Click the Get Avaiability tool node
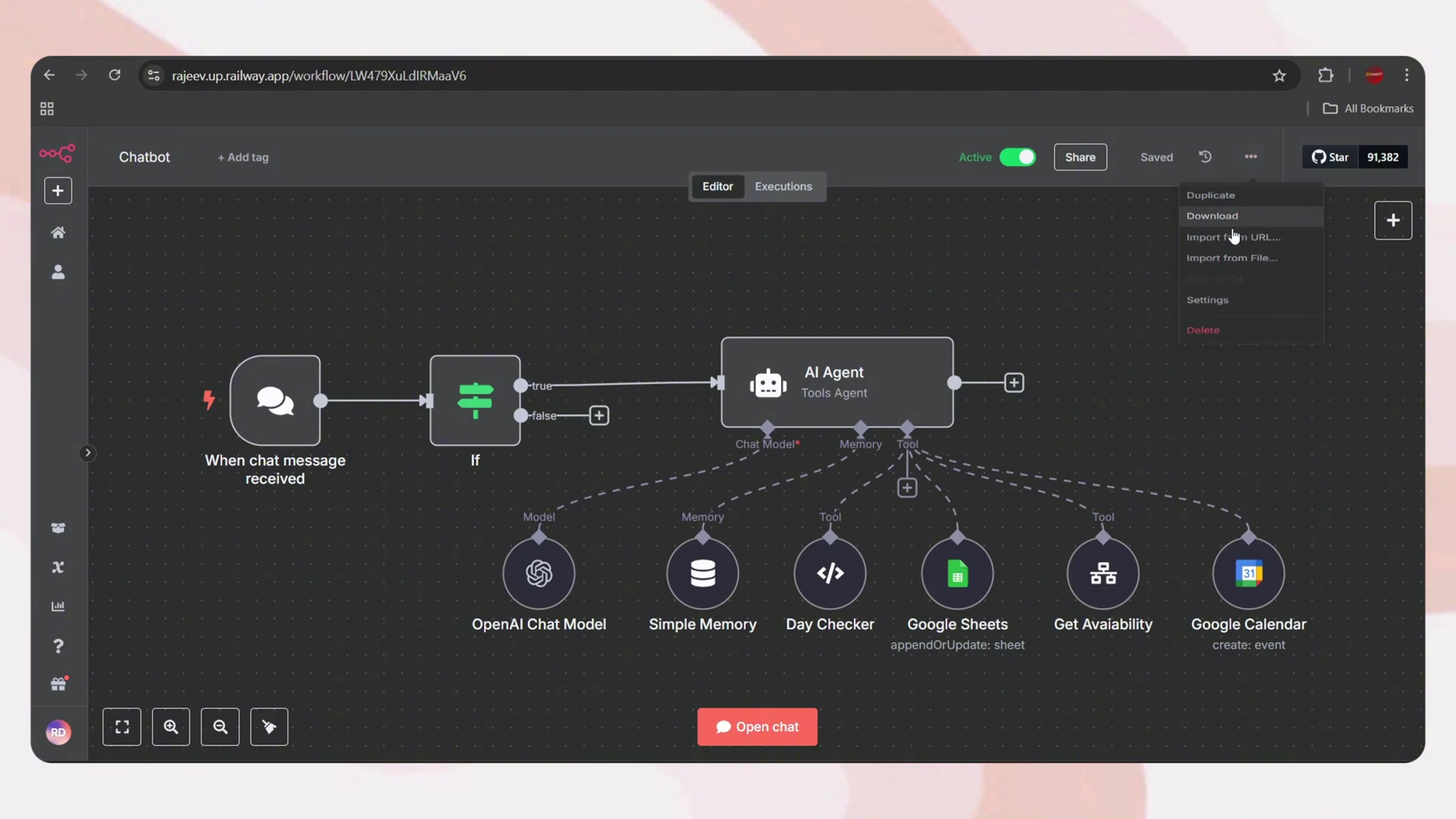This screenshot has height=819, width=1456. click(x=1103, y=573)
